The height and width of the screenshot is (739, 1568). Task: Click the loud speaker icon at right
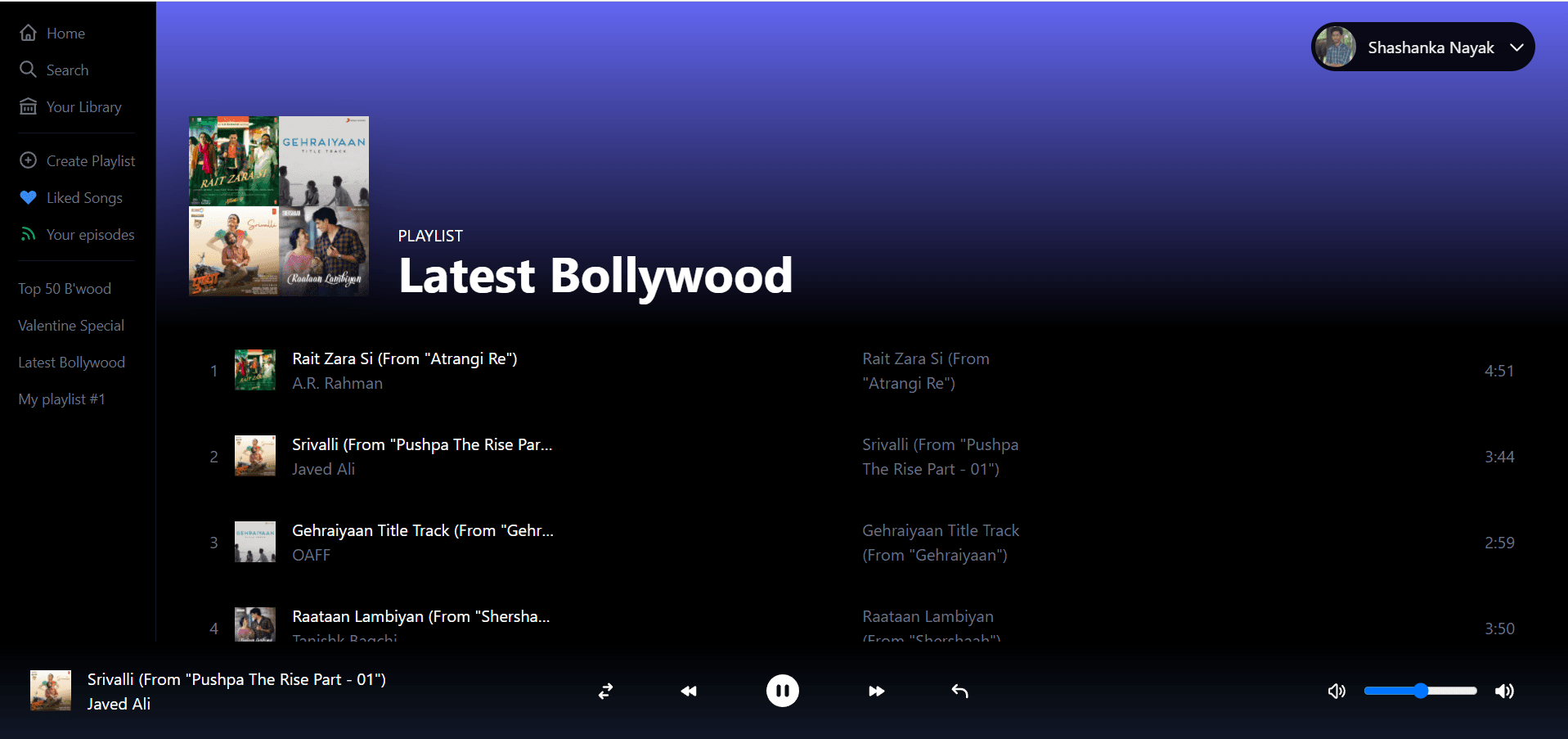tap(1504, 692)
